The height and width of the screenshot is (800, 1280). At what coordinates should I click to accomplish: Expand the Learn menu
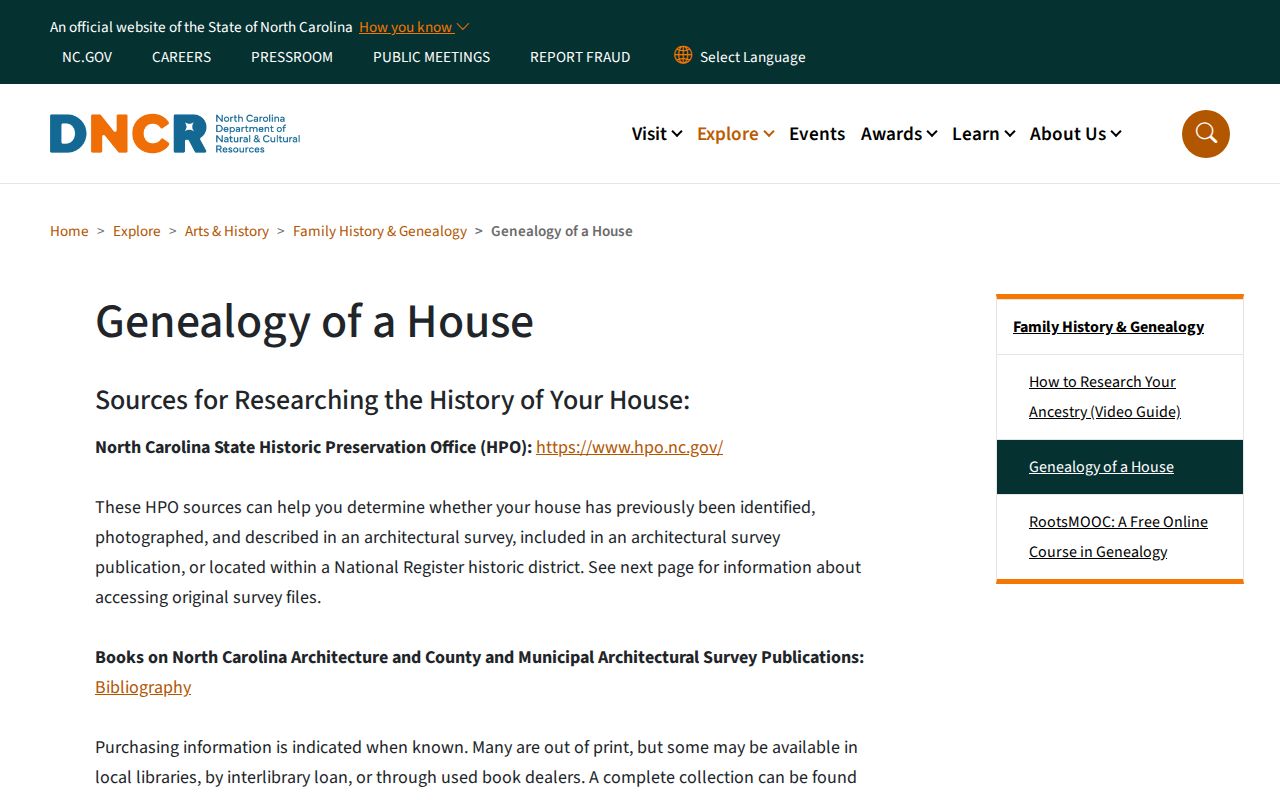[x=984, y=134]
